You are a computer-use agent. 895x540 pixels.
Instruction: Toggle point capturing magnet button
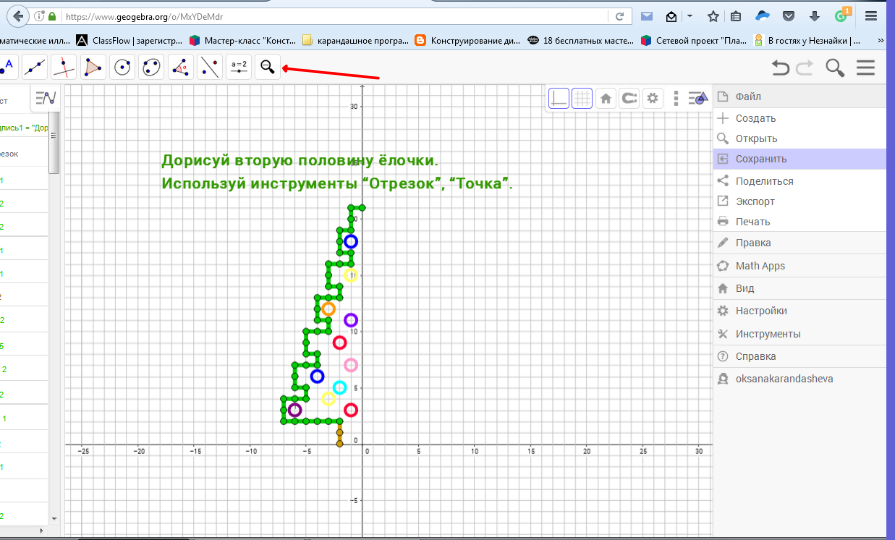click(630, 98)
